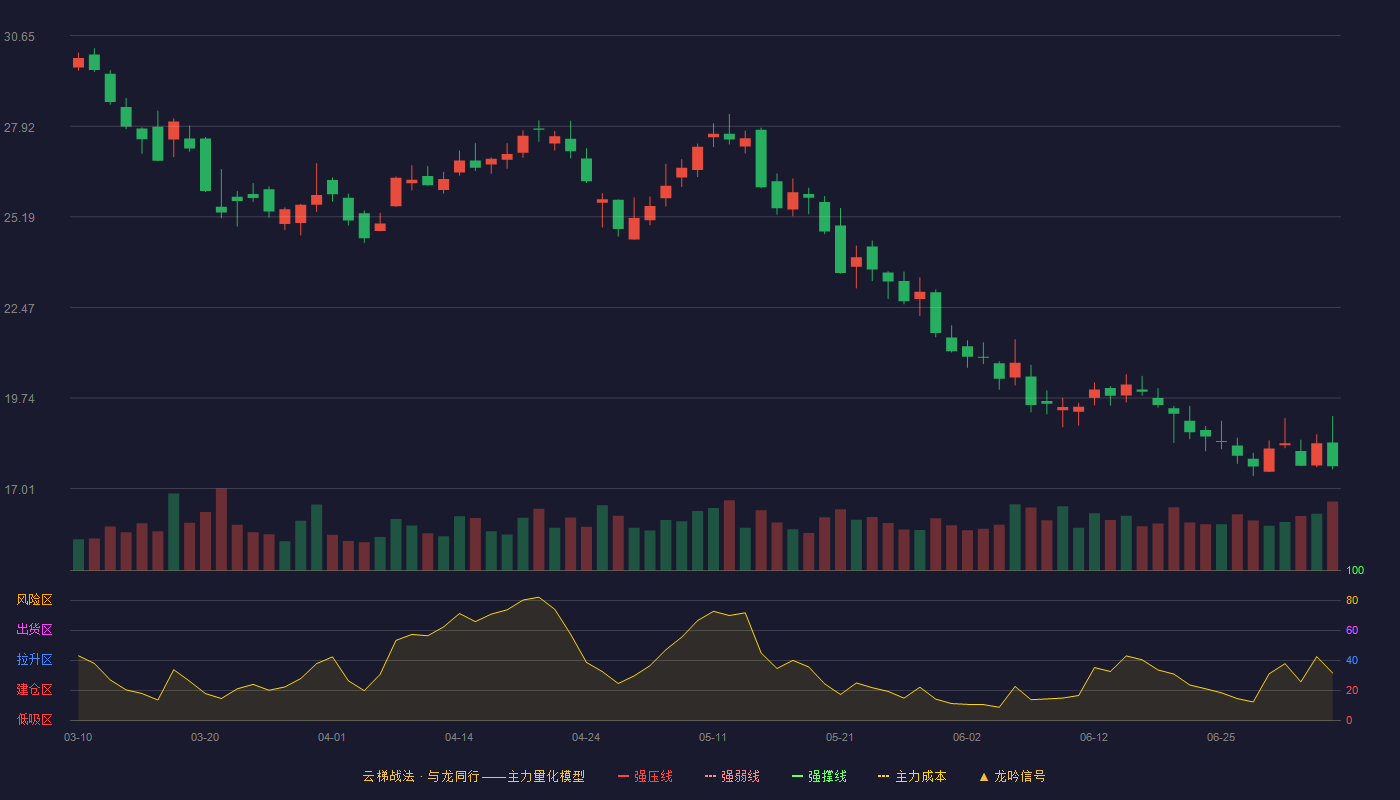Hide the 强压线 series via its label
Image resolution: width=1400 pixels, height=800 pixels.
(653, 776)
